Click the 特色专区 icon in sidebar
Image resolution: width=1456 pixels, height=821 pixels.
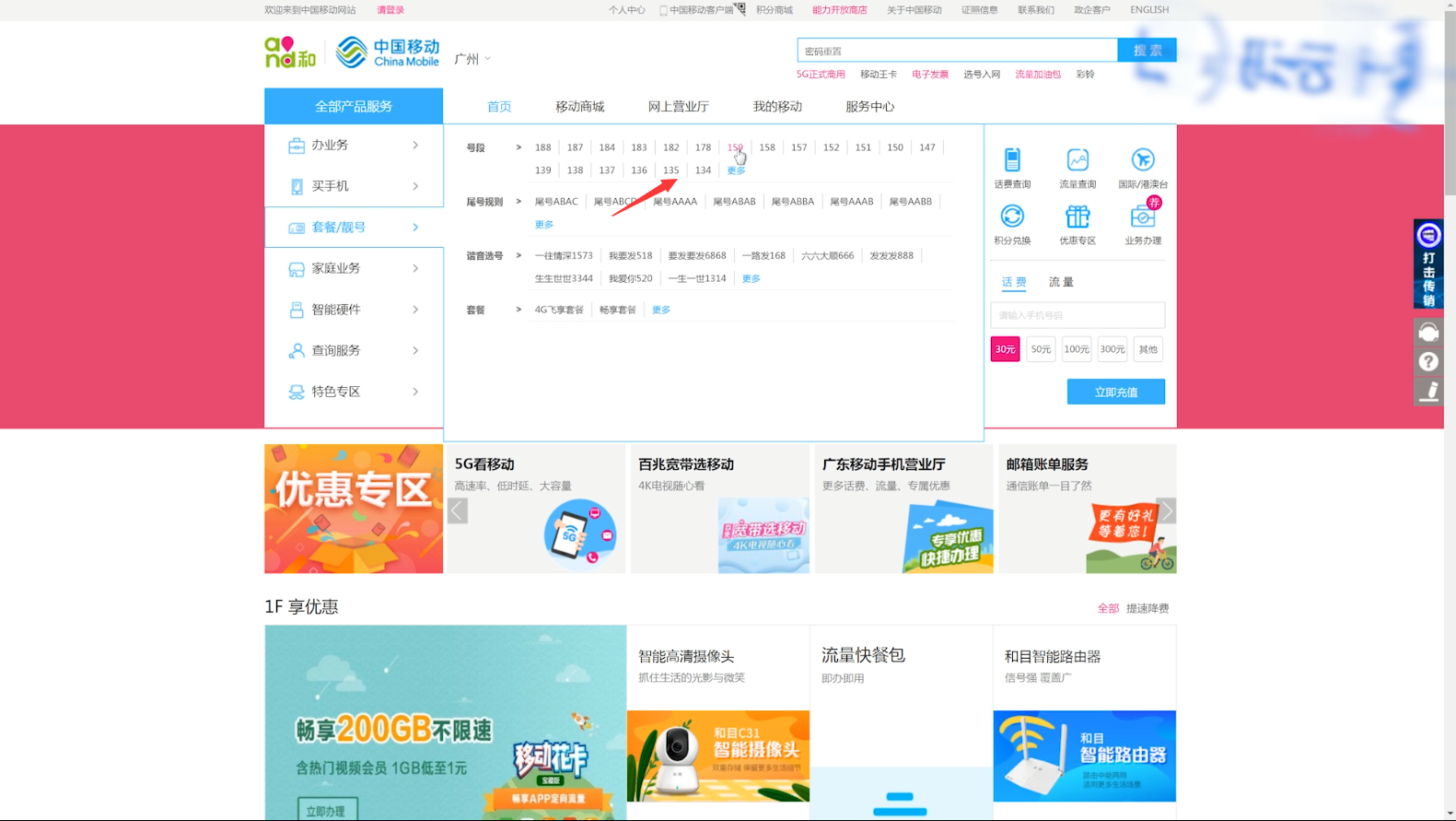[296, 392]
